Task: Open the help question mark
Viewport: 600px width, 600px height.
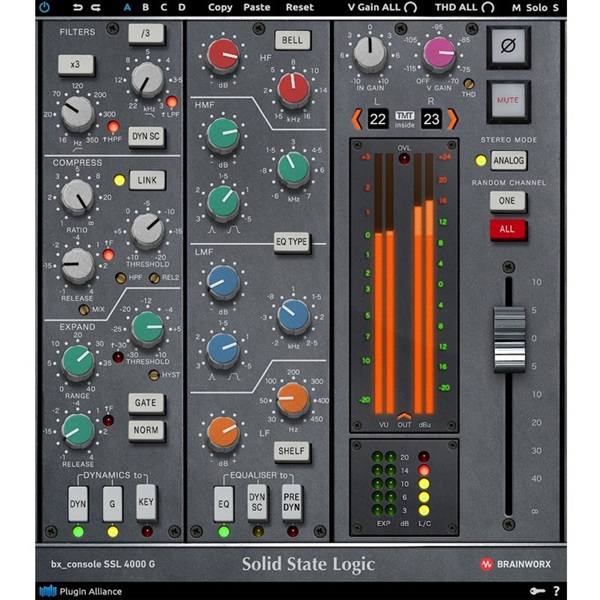Action: click(556, 591)
